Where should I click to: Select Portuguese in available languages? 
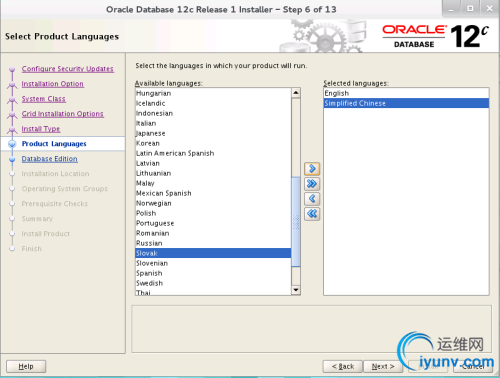(213, 223)
